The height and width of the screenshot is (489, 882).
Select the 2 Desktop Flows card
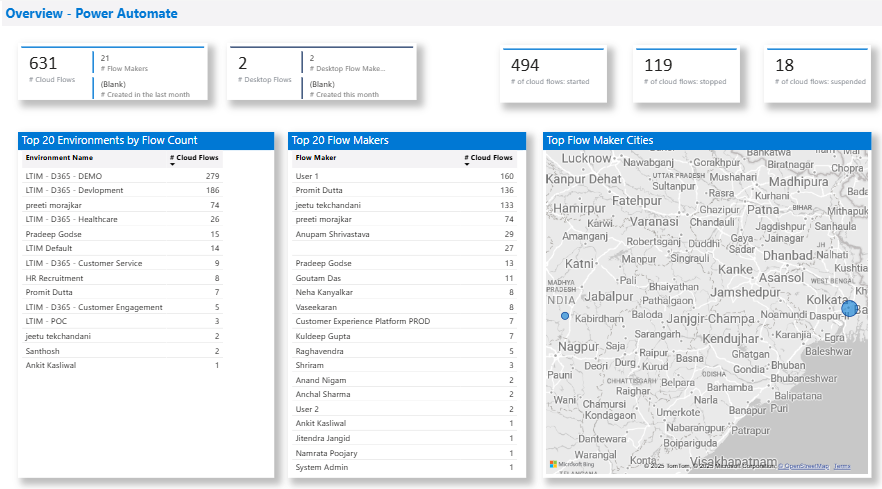(264, 70)
